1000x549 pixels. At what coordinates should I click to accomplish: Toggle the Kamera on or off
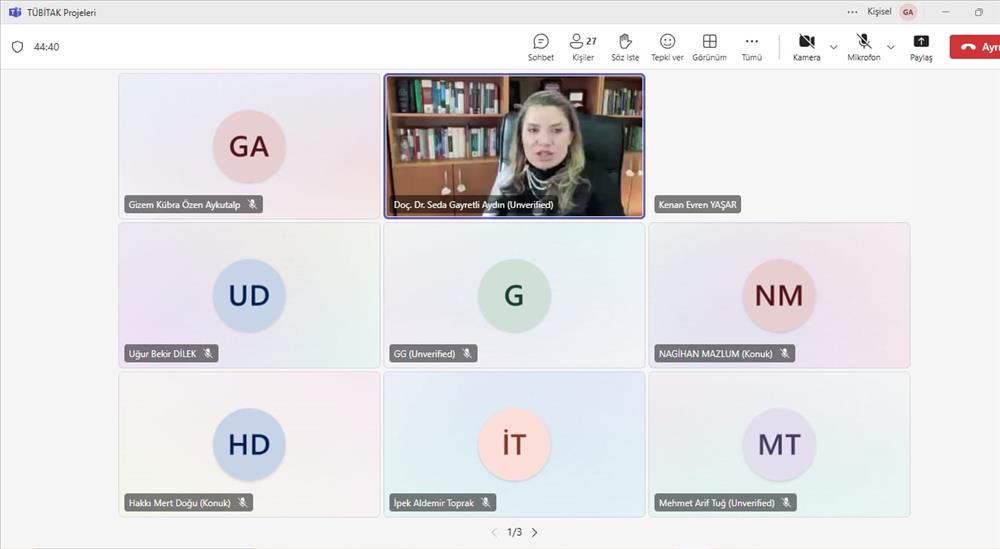click(806, 46)
